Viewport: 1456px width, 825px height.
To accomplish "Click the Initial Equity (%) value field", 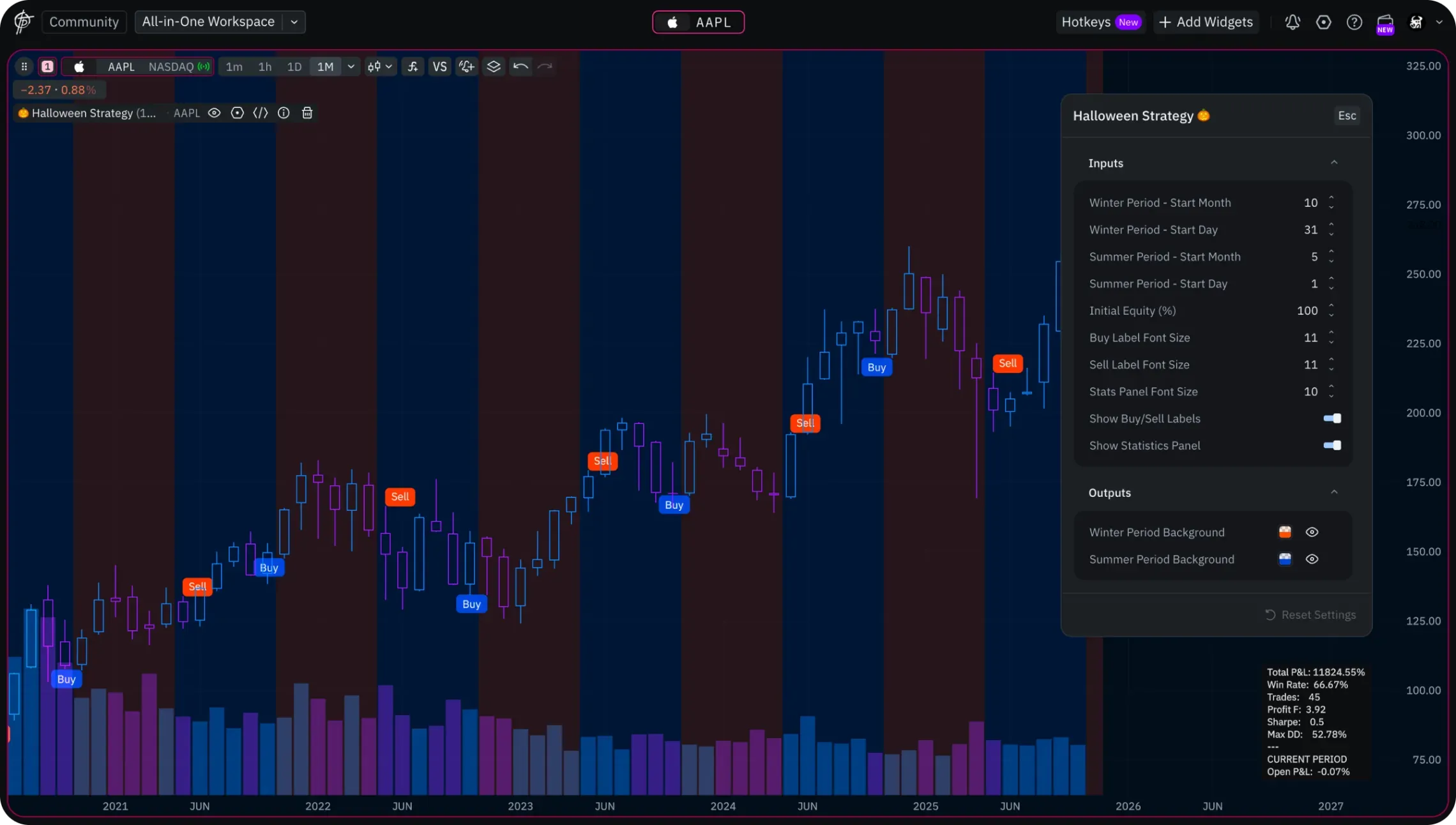I will (x=1307, y=310).
